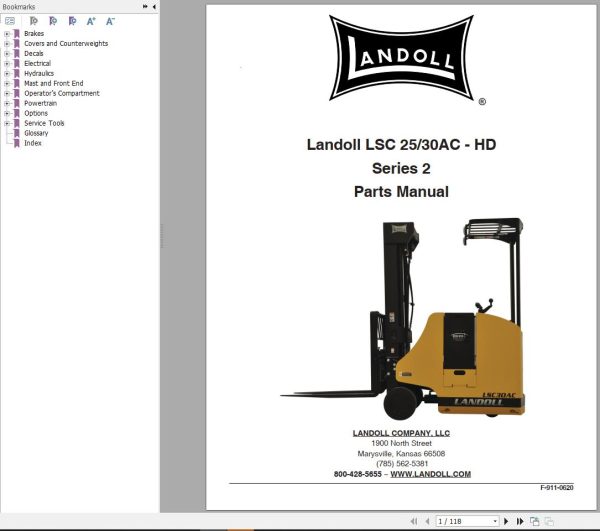600x531 pixels.
Task: Click the purple bookmark icon beside Glossary
Action: (x=16, y=133)
